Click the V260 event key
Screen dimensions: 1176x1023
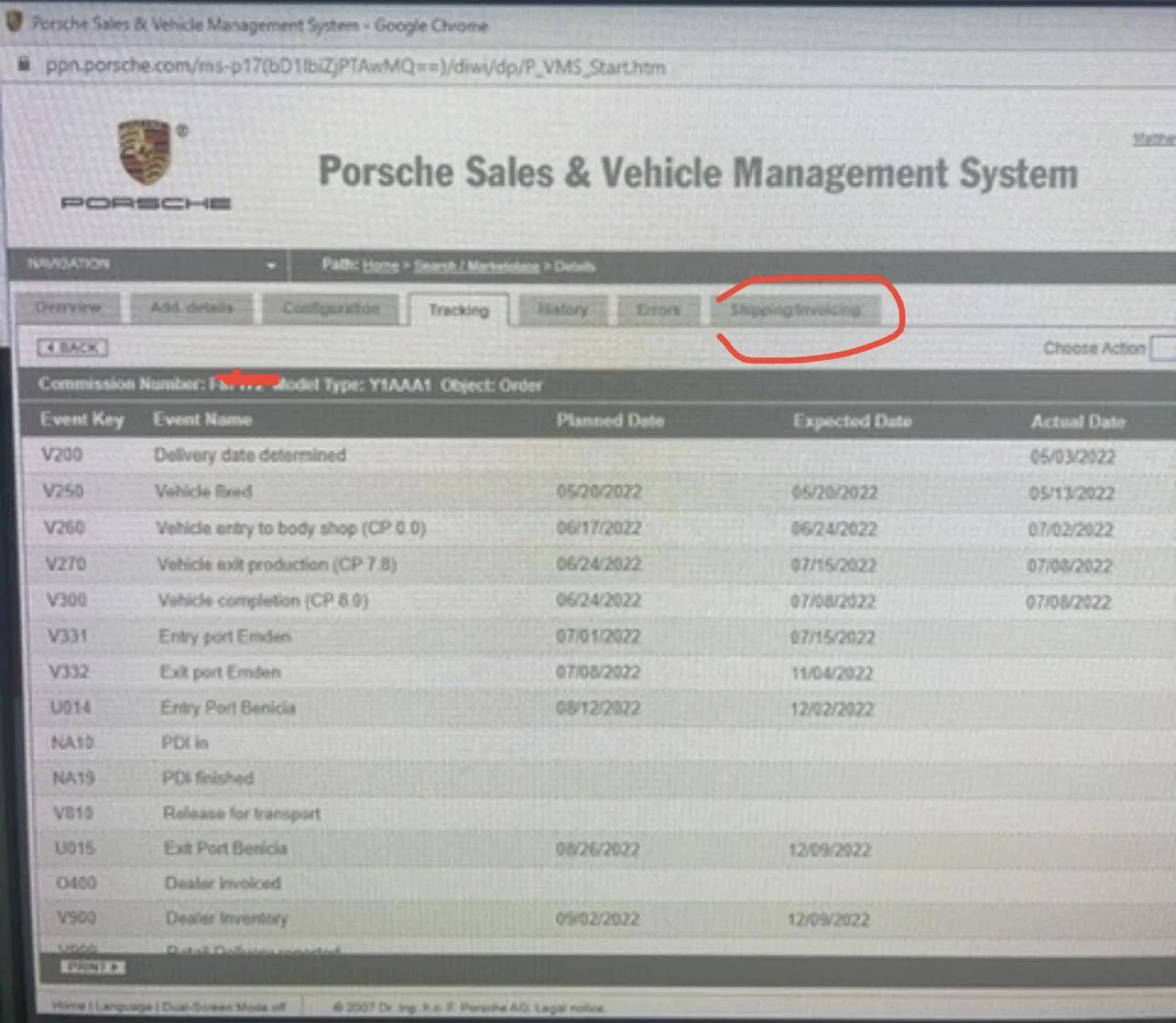coord(64,528)
